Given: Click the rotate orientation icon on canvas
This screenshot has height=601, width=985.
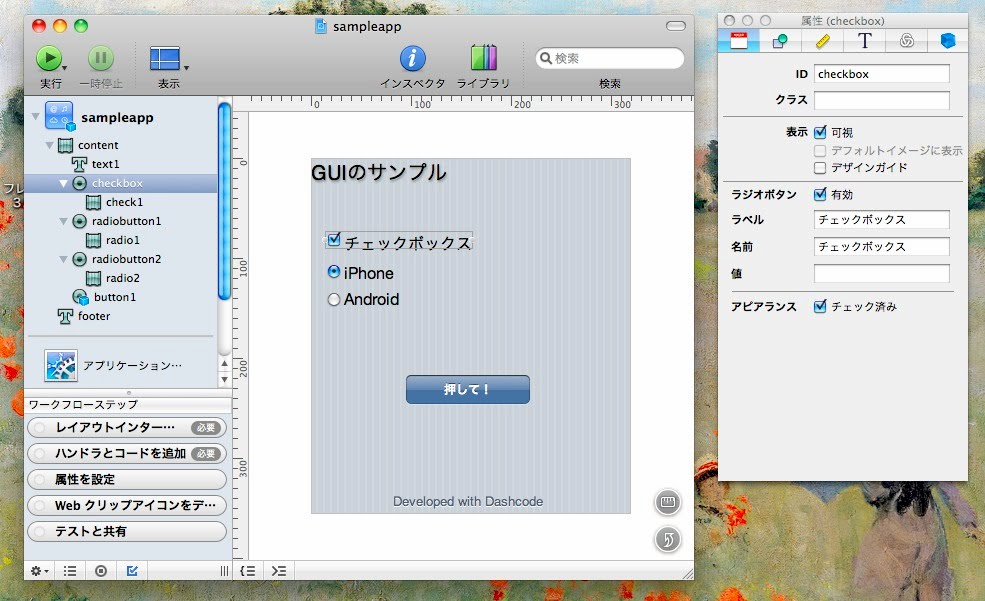Looking at the screenshot, I should (x=667, y=540).
